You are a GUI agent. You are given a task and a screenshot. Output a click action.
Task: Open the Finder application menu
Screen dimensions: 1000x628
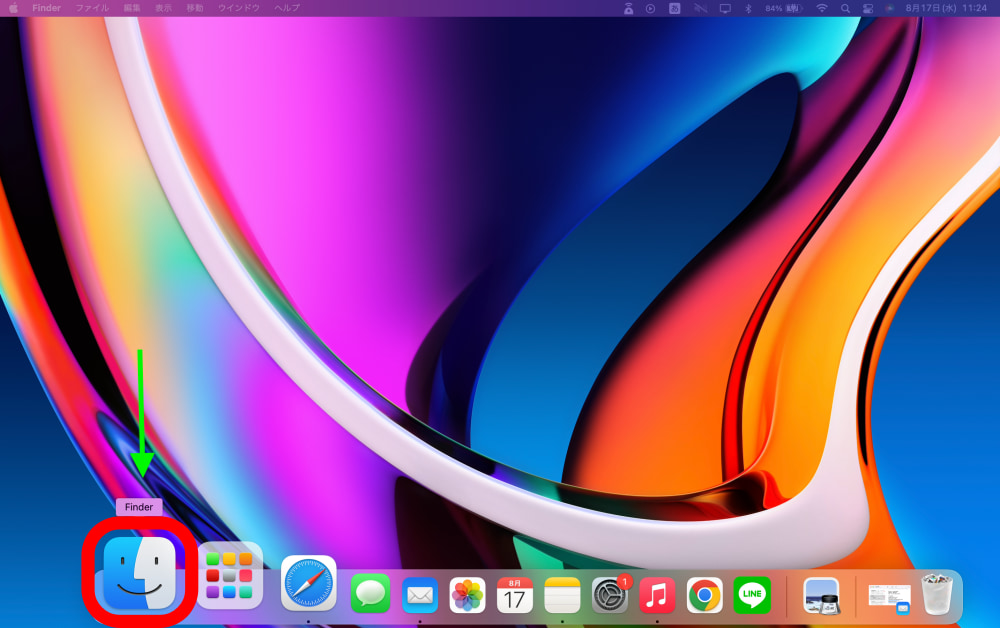(x=47, y=8)
